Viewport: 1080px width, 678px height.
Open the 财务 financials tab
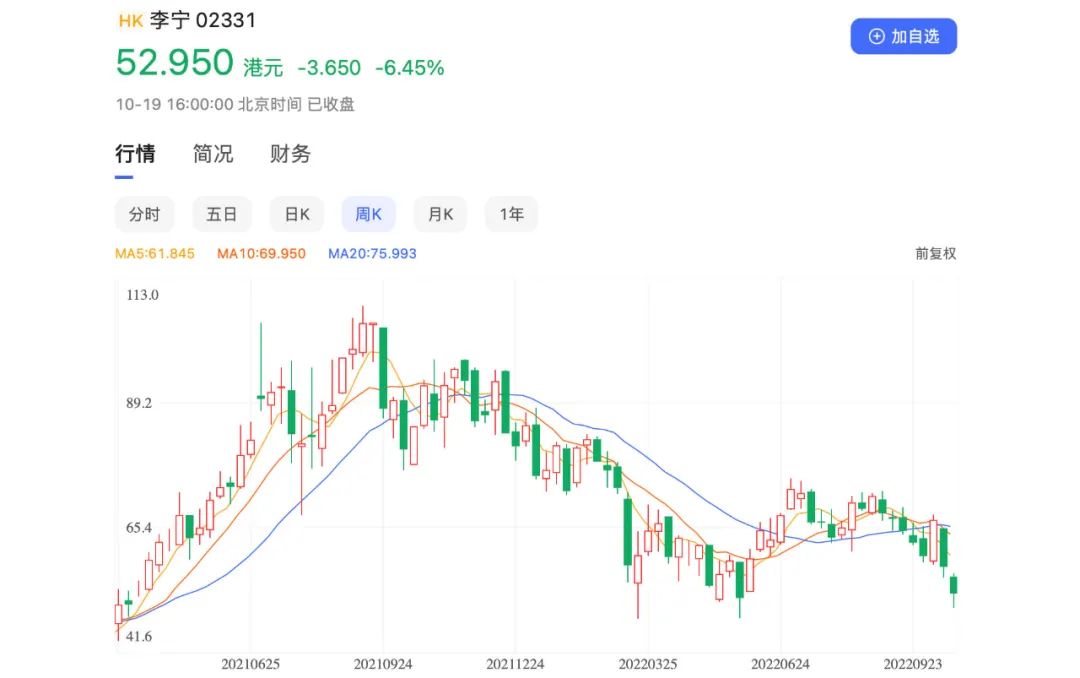289,154
